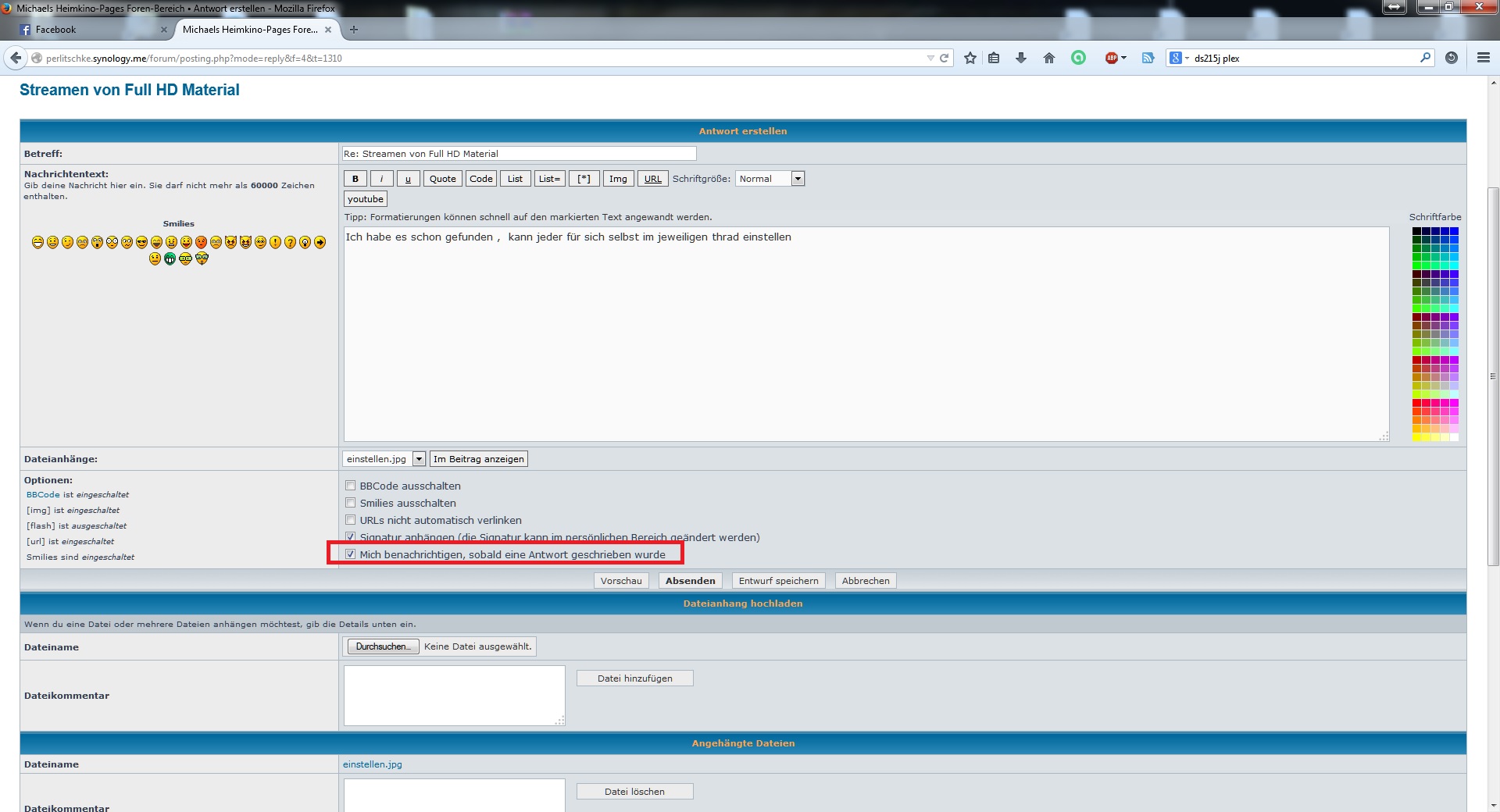Reload the page with refresh icon

[x=944, y=58]
